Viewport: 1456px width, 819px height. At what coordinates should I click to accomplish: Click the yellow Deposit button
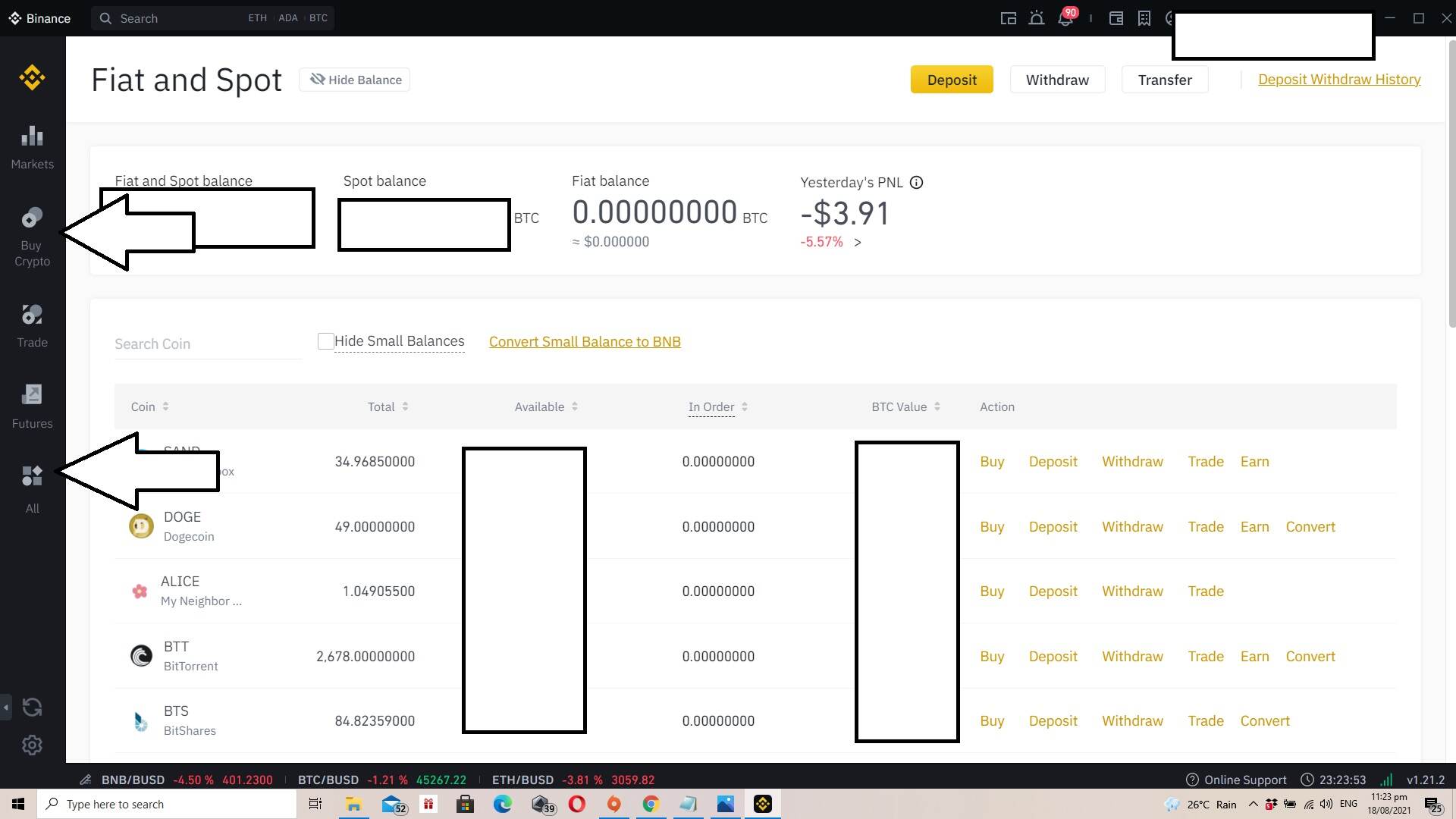pyautogui.click(x=952, y=80)
